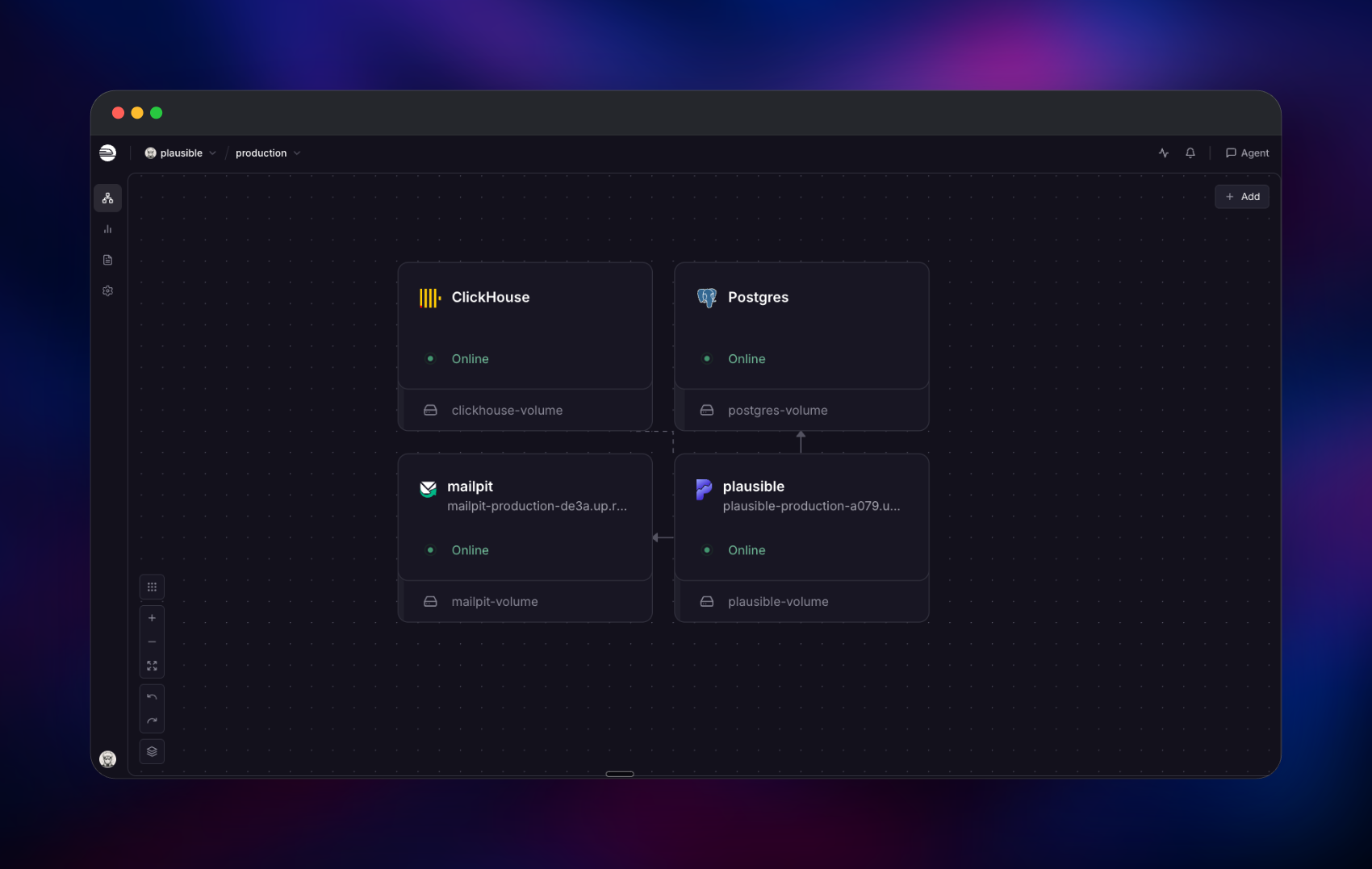Click the bottom panel drag handle

click(x=620, y=774)
